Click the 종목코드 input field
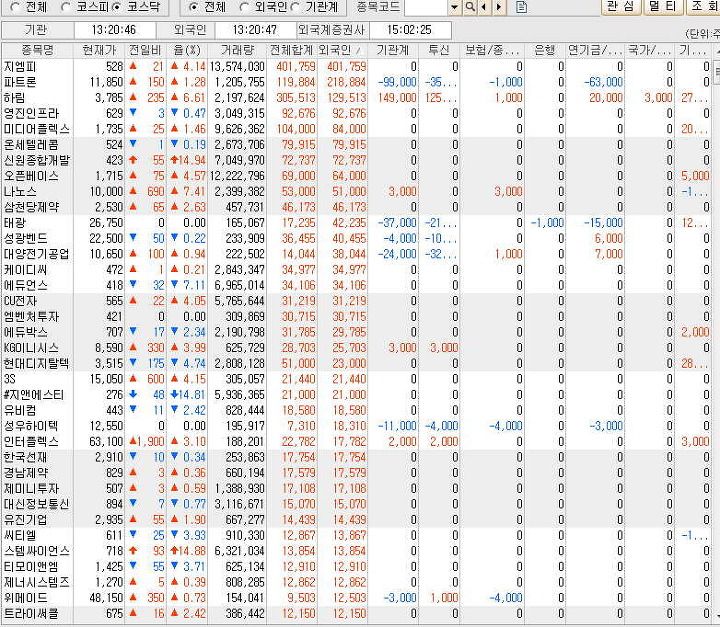This screenshot has height=627, width=720. point(426,7)
